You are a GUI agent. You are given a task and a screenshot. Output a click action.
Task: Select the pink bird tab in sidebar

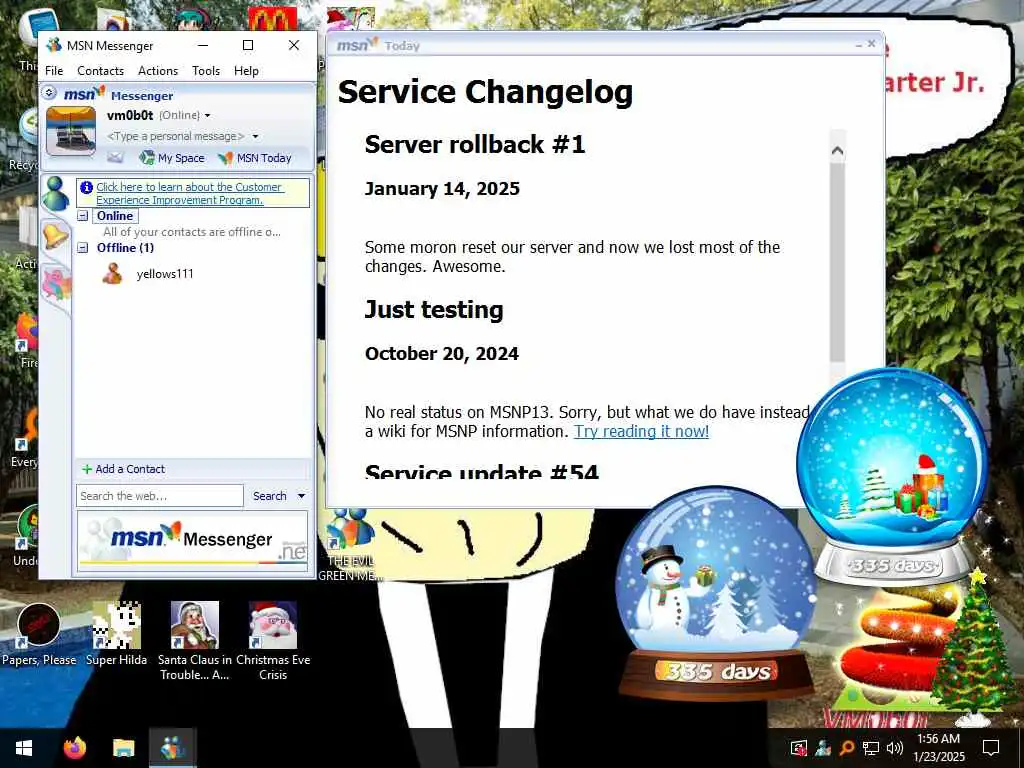point(56,285)
